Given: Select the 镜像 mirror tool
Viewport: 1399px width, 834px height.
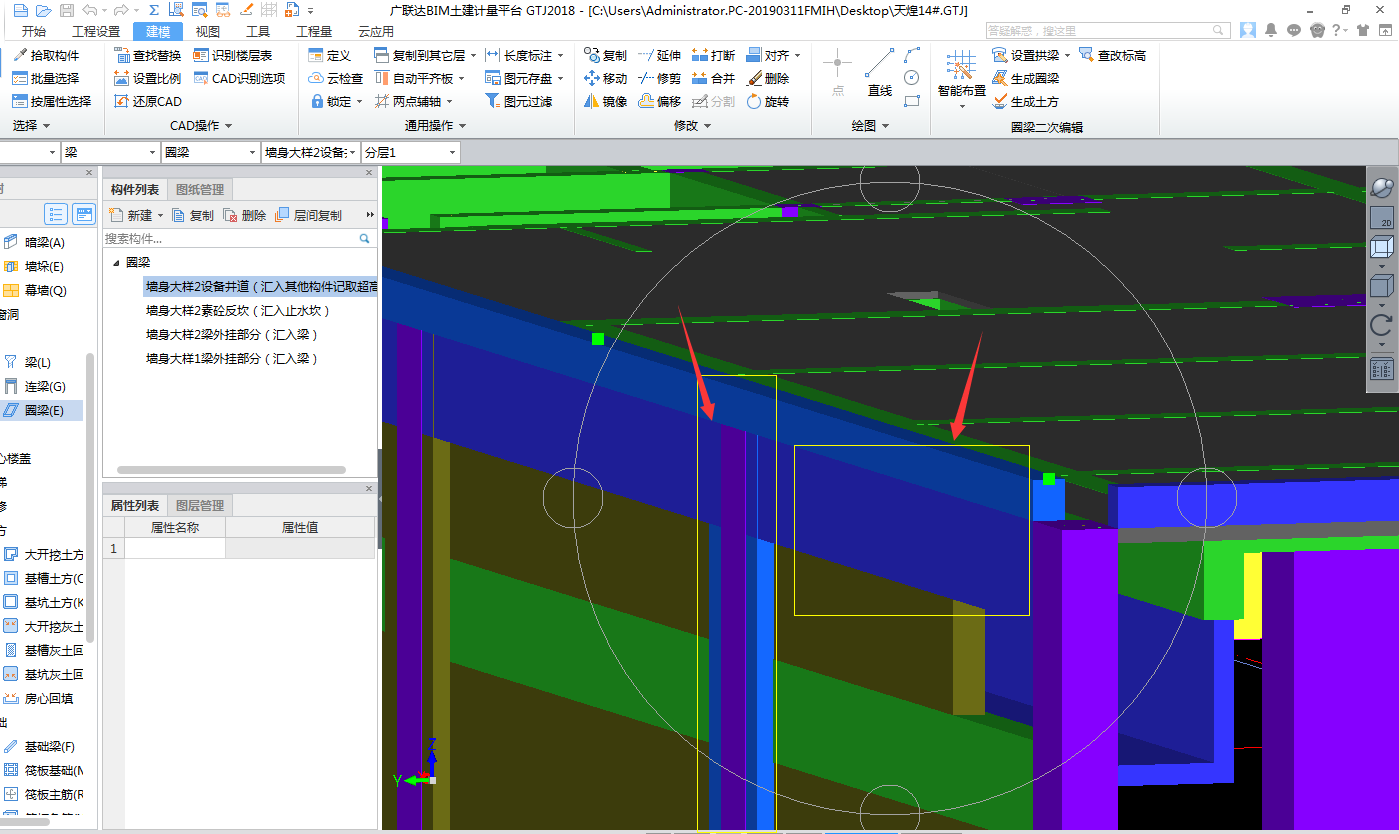Looking at the screenshot, I should tap(605, 101).
